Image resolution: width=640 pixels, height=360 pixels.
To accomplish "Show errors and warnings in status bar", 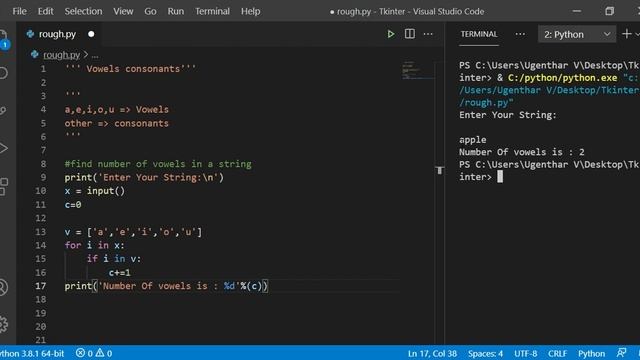I will [x=94, y=353].
